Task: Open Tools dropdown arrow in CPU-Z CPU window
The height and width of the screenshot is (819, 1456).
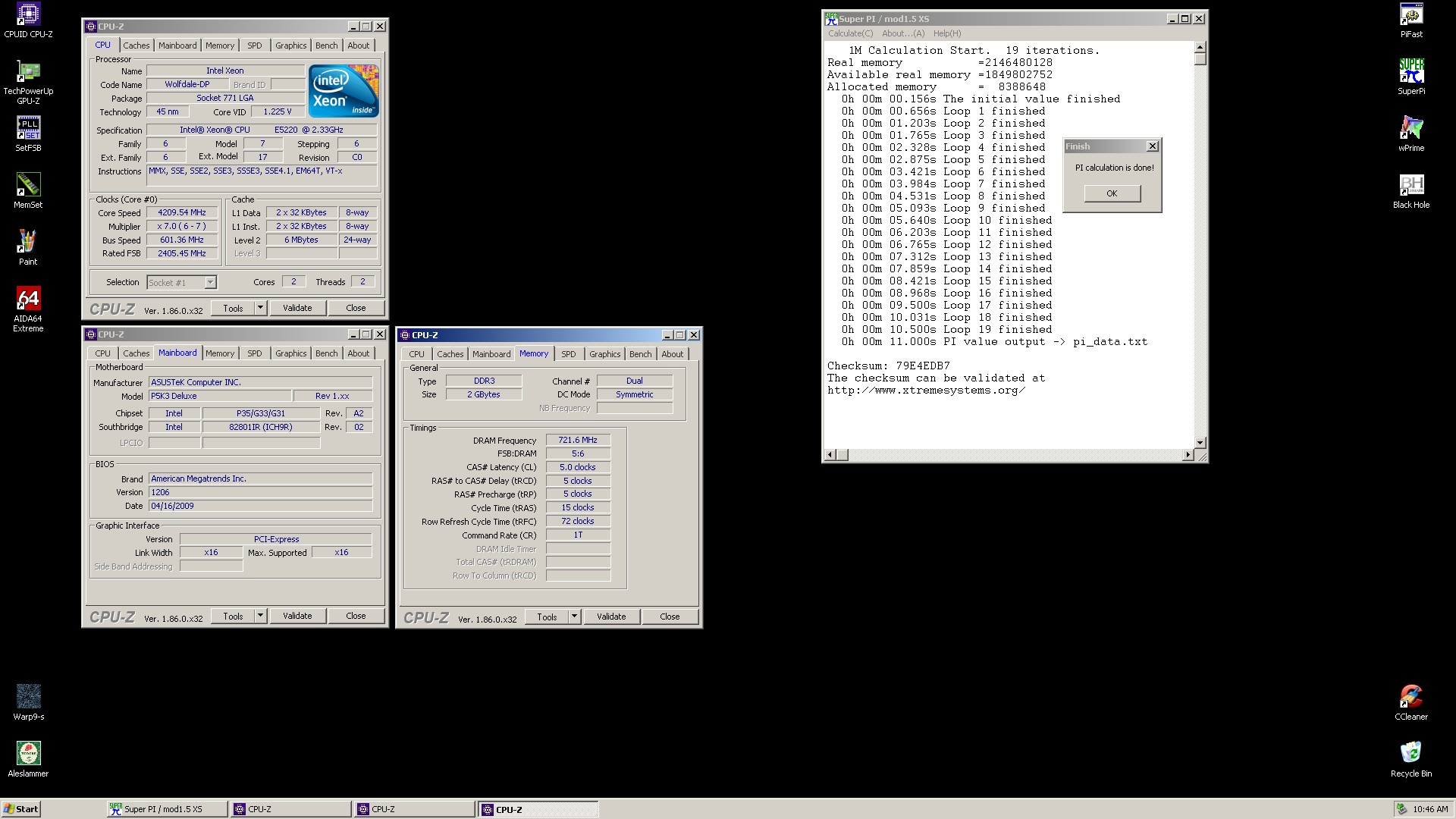Action: (260, 308)
